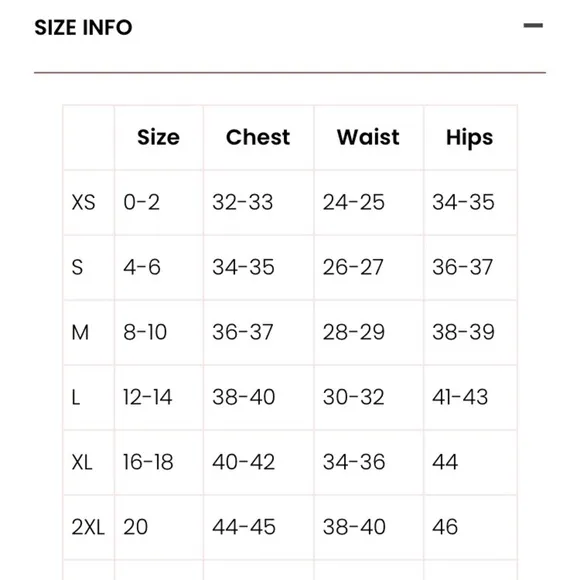
Task: Select the Hips column header
Action: 470,138
